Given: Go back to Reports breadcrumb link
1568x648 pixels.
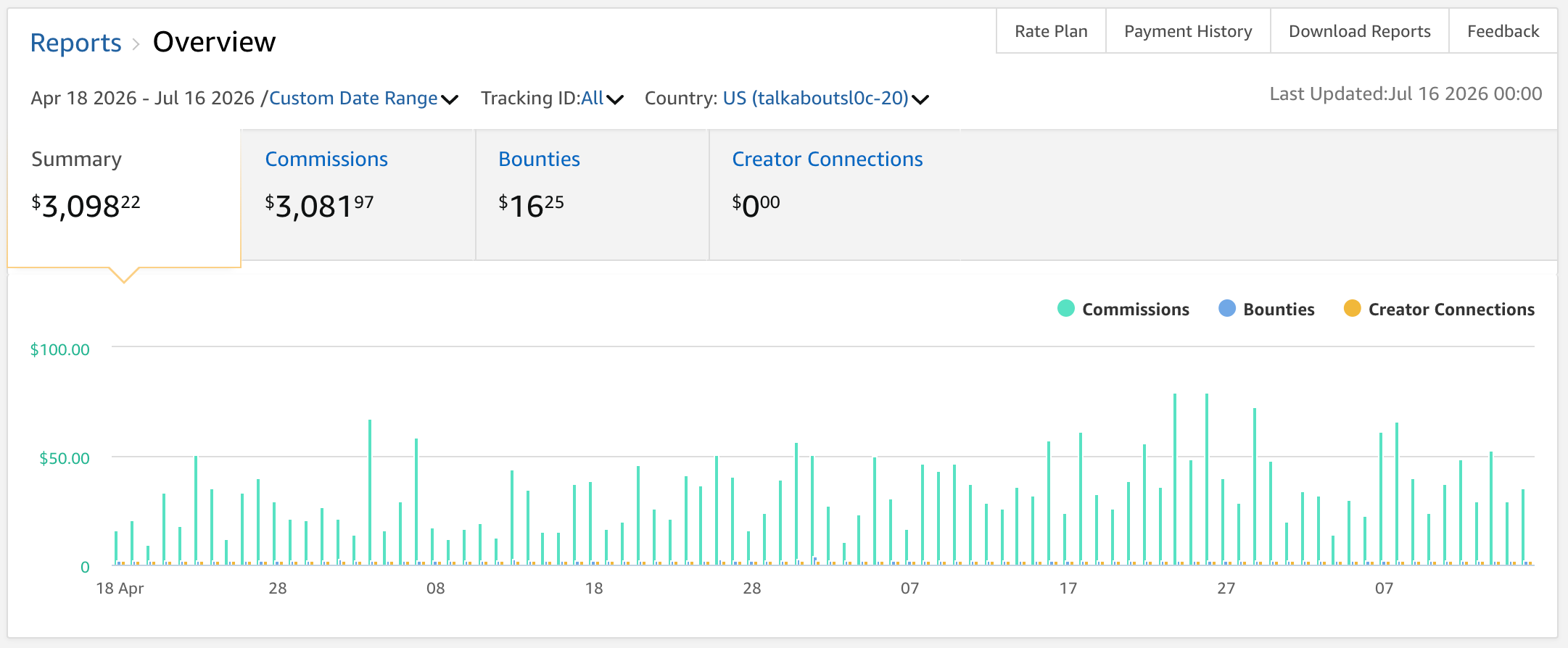Looking at the screenshot, I should (x=76, y=43).
